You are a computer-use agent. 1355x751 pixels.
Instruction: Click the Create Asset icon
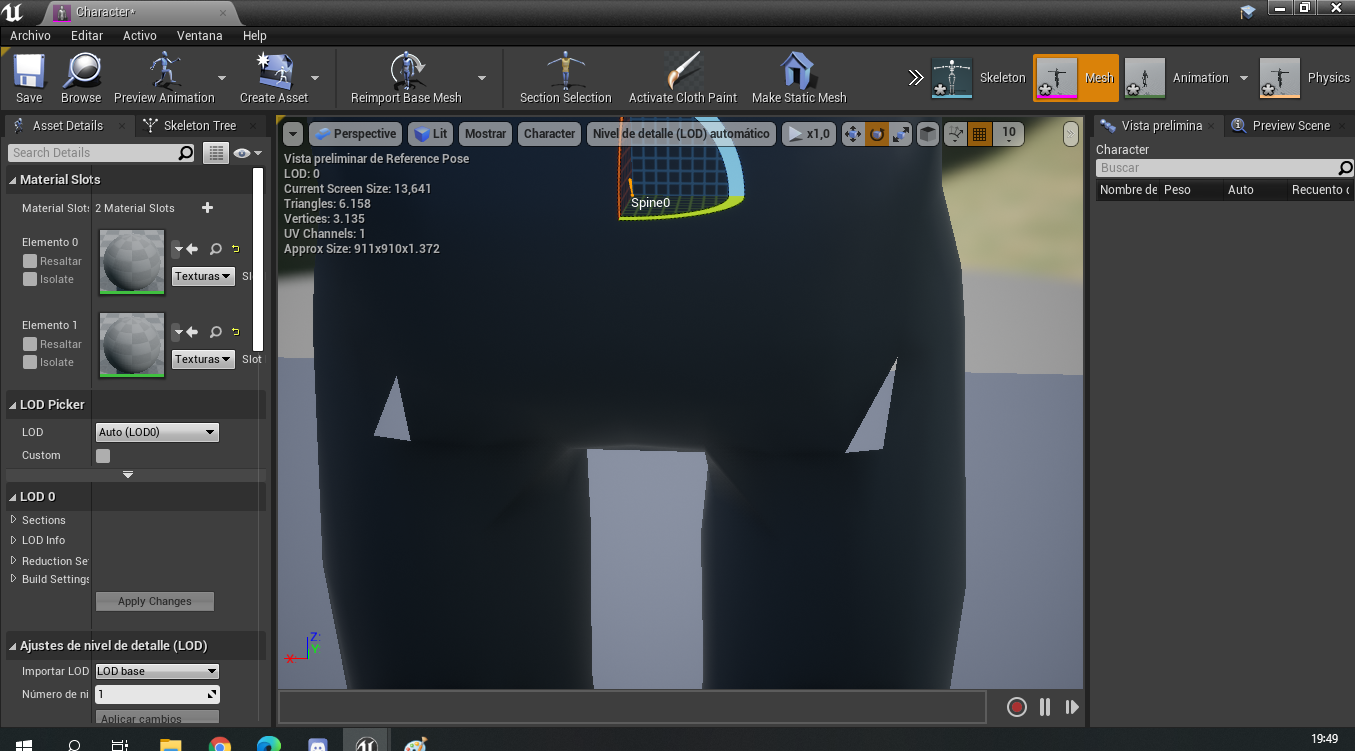click(x=274, y=78)
